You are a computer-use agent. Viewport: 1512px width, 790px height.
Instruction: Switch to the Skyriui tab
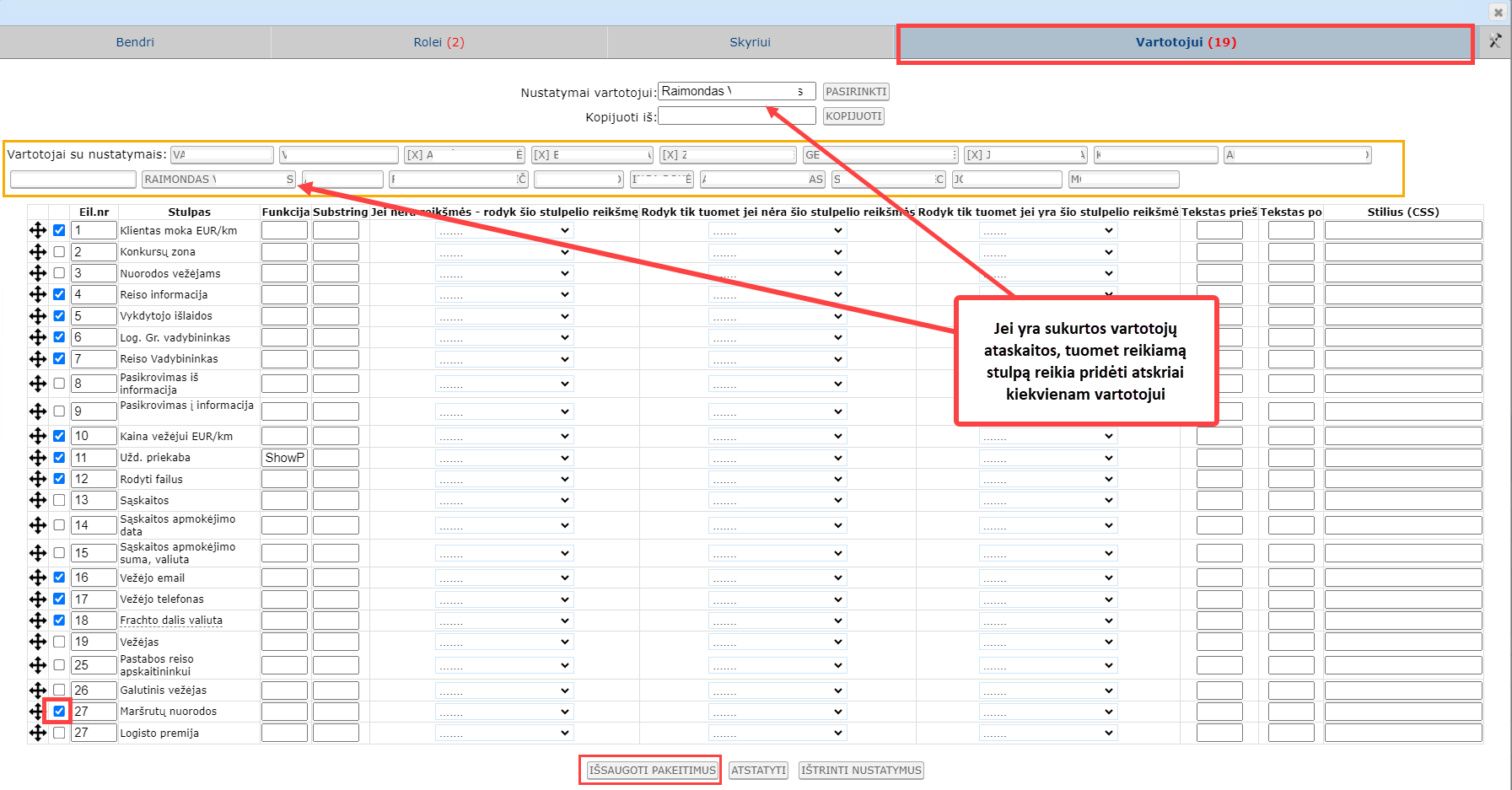tap(751, 42)
